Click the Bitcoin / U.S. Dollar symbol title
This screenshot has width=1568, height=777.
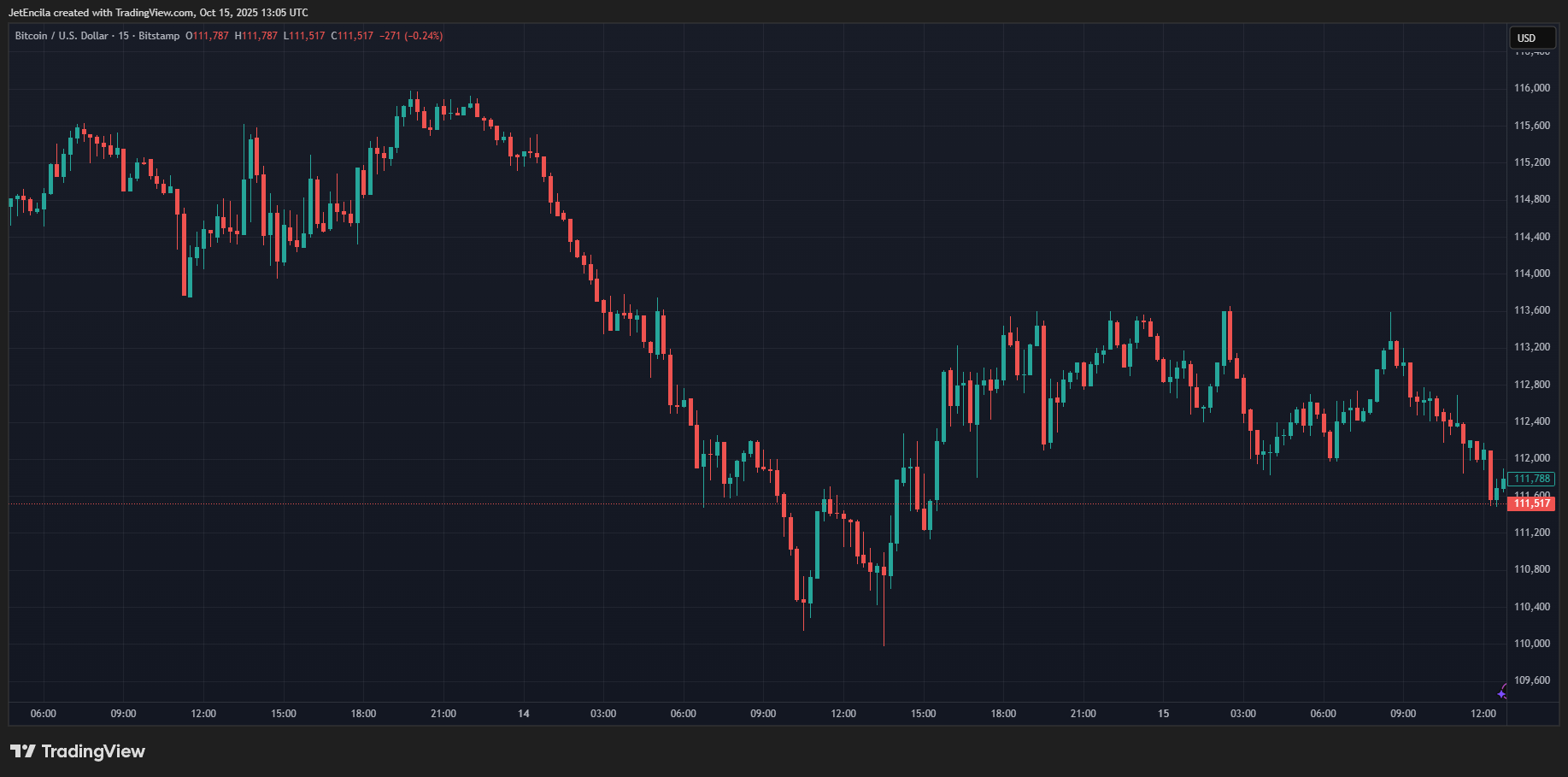point(62,36)
